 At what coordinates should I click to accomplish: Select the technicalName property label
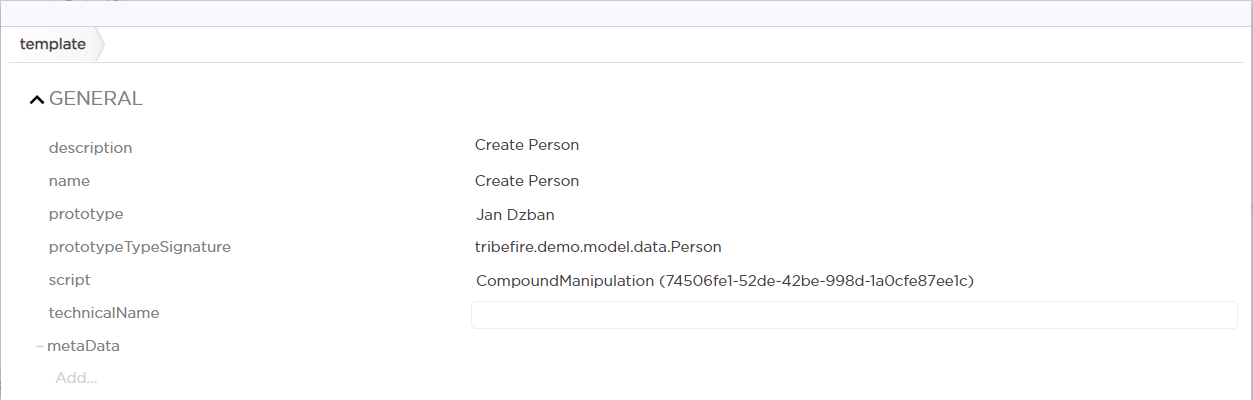tap(104, 313)
